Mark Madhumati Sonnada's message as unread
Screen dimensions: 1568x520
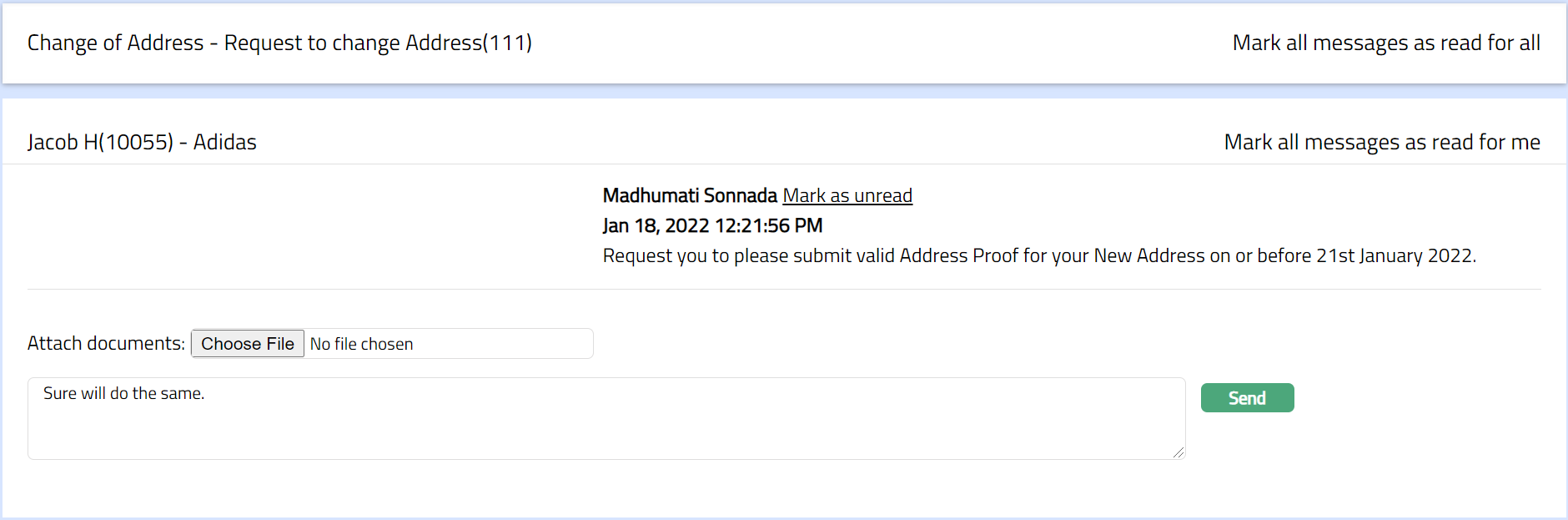point(847,195)
